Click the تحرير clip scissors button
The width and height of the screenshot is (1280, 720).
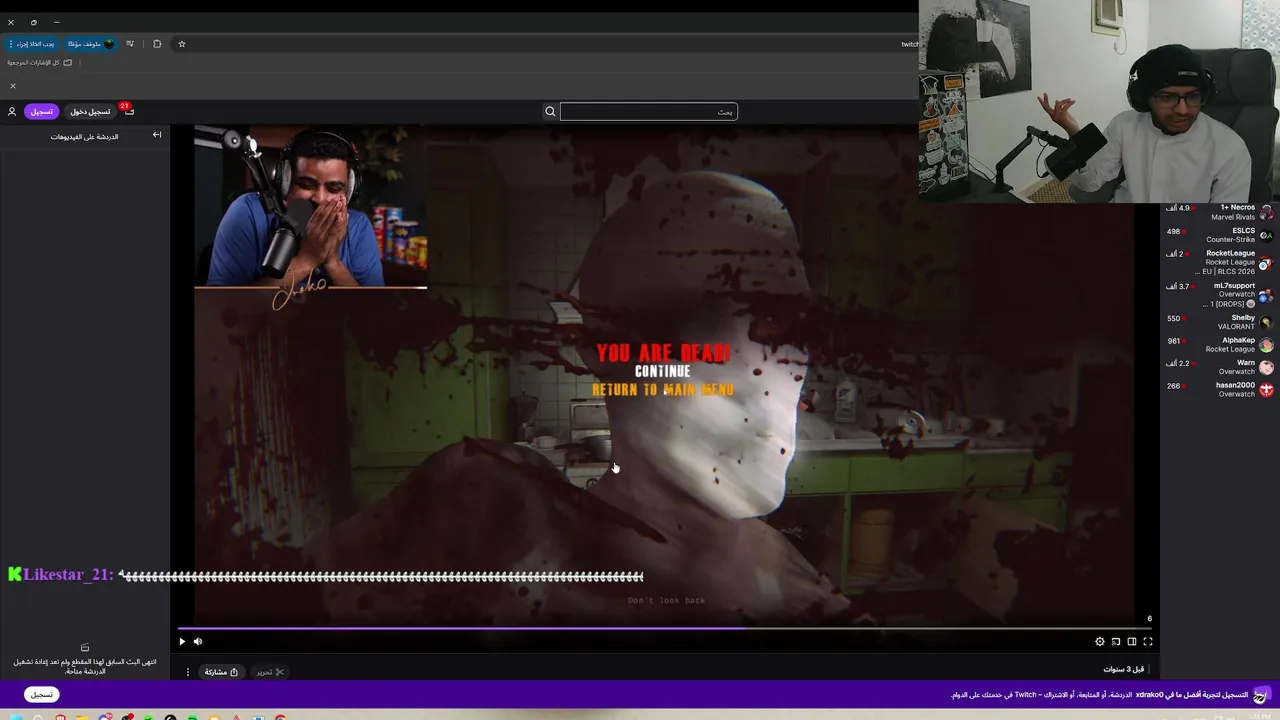click(x=269, y=672)
